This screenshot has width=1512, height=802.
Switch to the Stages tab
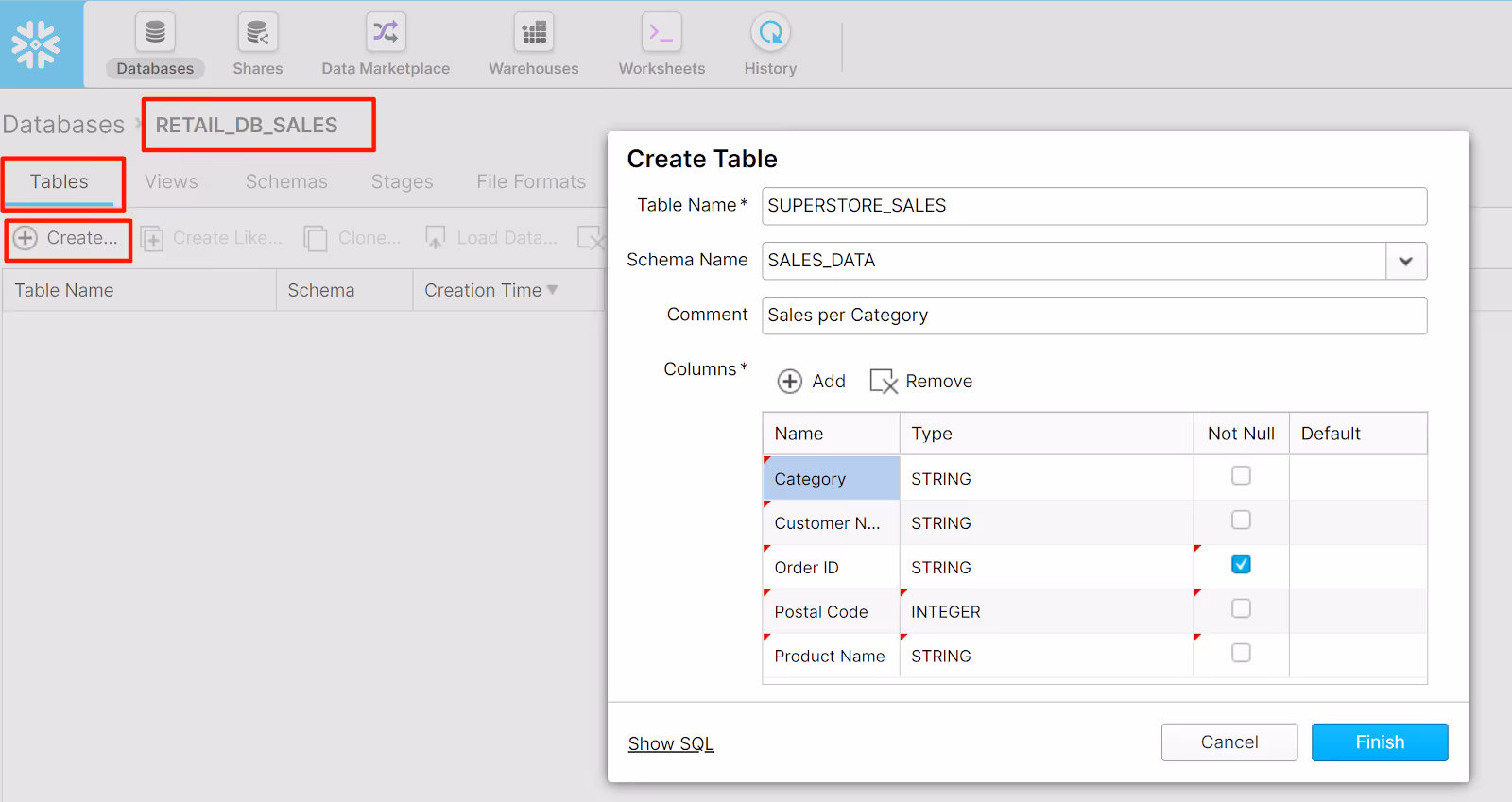[x=402, y=181]
